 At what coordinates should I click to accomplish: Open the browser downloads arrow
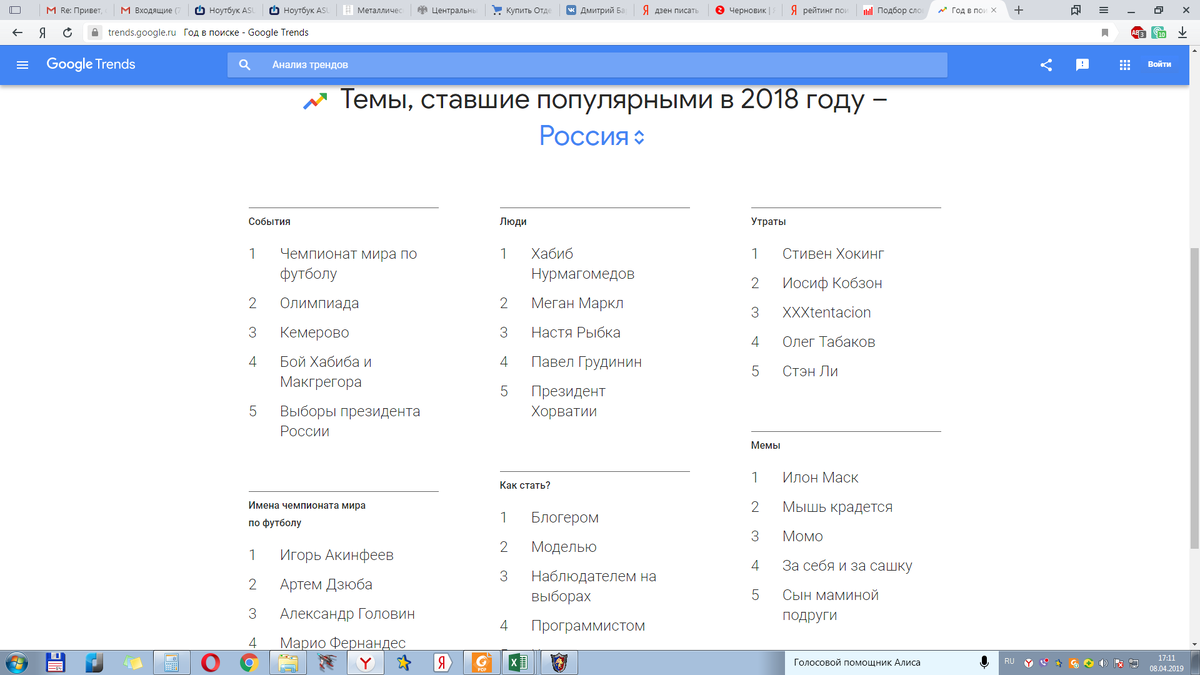pos(1183,32)
